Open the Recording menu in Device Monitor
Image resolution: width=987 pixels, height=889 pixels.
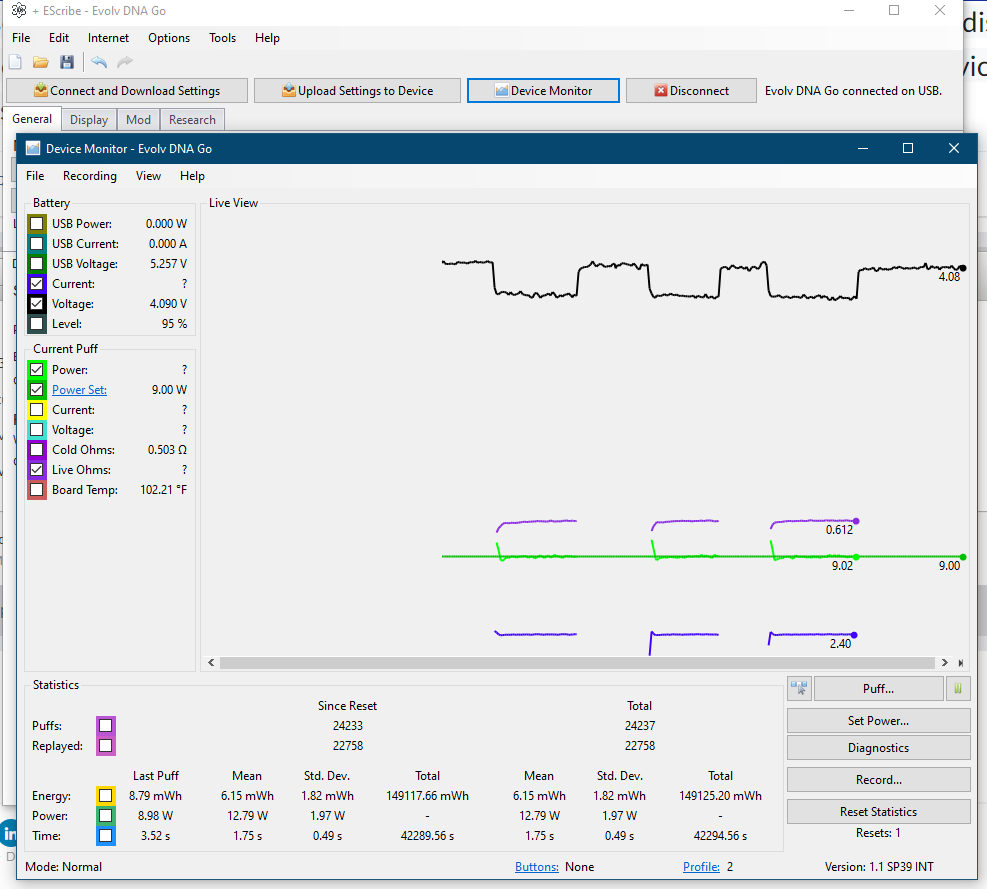click(x=90, y=176)
